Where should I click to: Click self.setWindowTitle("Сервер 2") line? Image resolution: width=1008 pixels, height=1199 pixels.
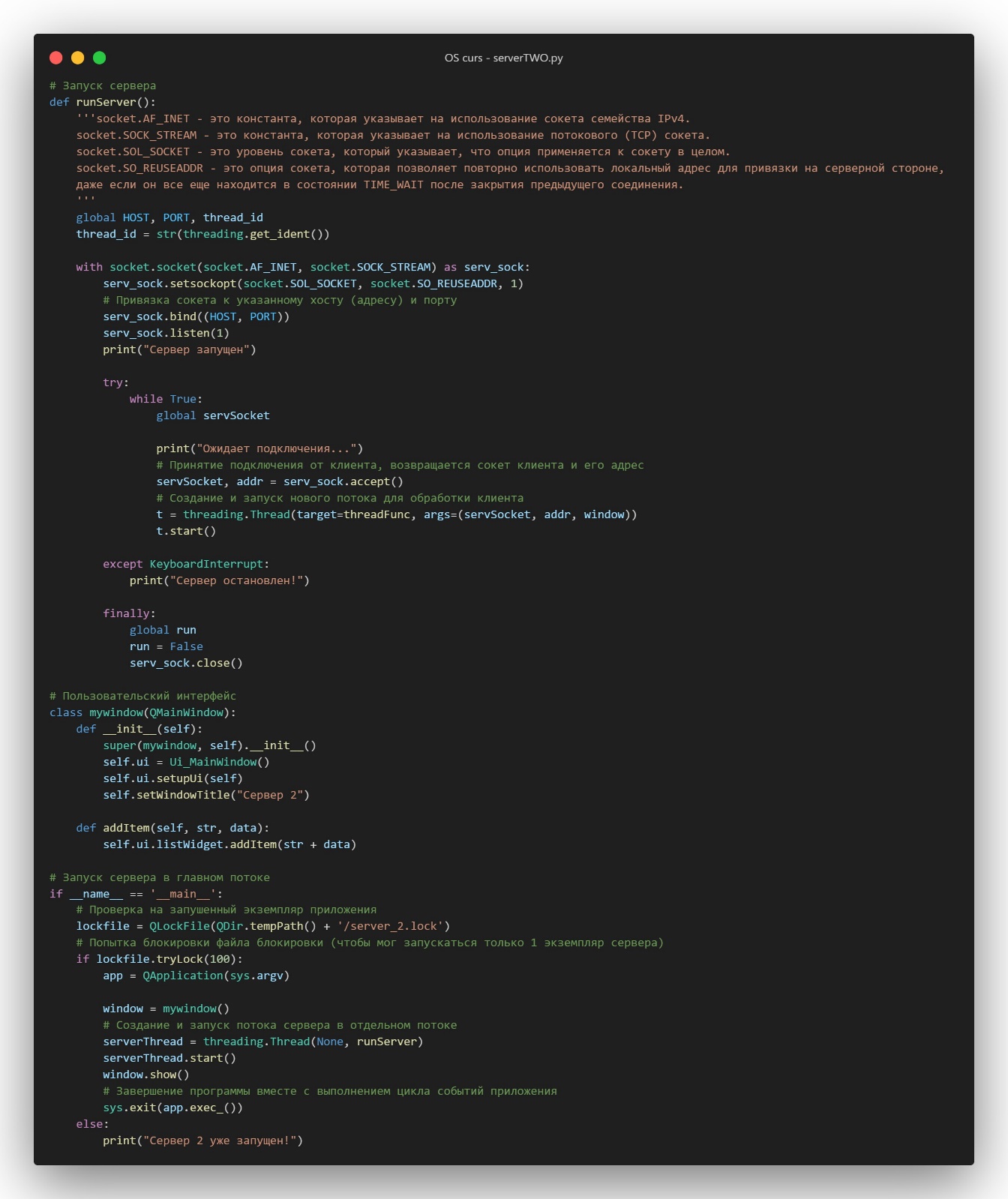tap(206, 795)
